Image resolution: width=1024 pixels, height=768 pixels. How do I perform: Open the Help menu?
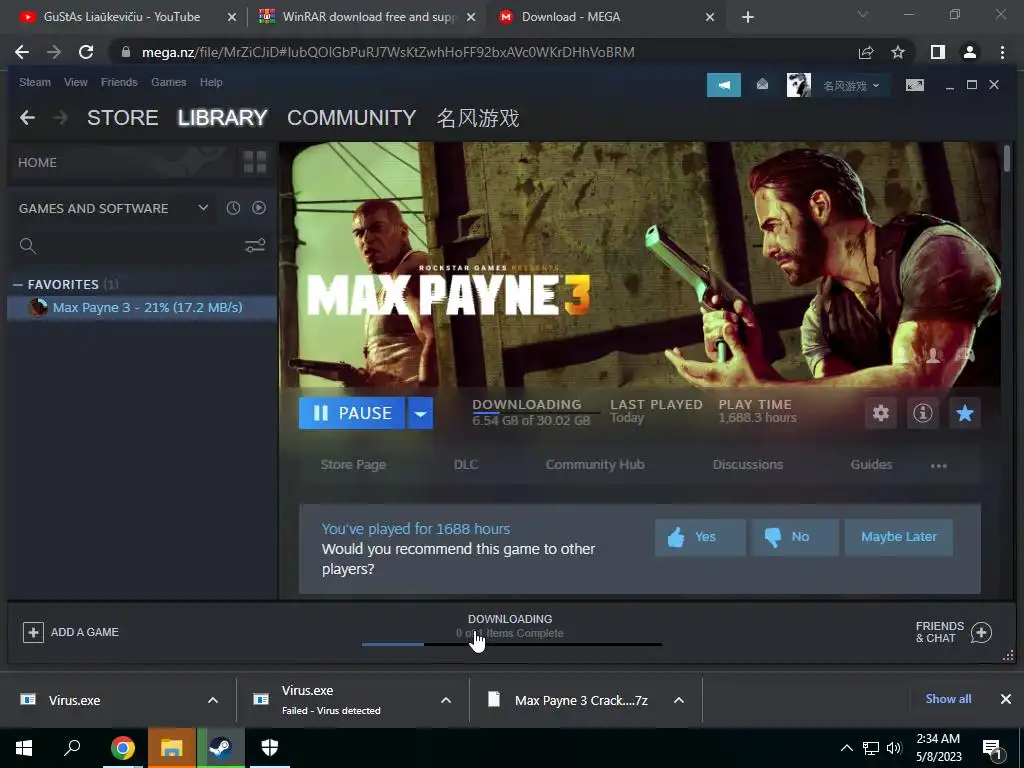[211, 82]
